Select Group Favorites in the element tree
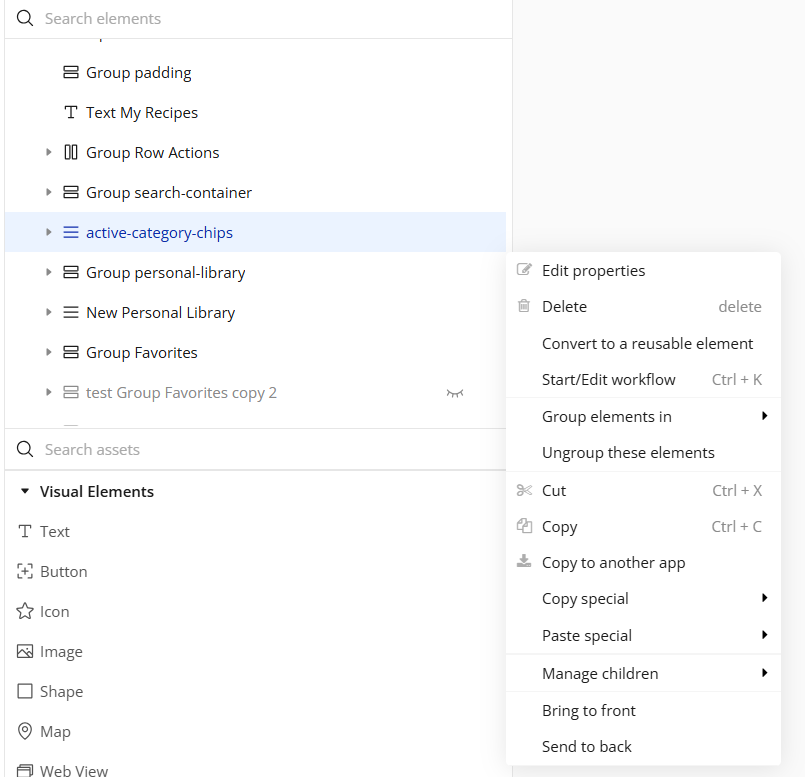805x777 pixels. point(141,352)
